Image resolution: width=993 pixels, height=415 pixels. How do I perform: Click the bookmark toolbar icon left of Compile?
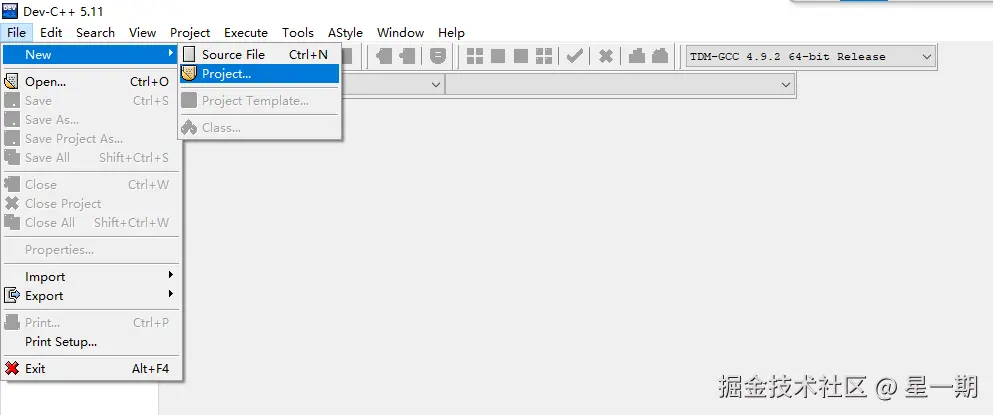click(438, 56)
